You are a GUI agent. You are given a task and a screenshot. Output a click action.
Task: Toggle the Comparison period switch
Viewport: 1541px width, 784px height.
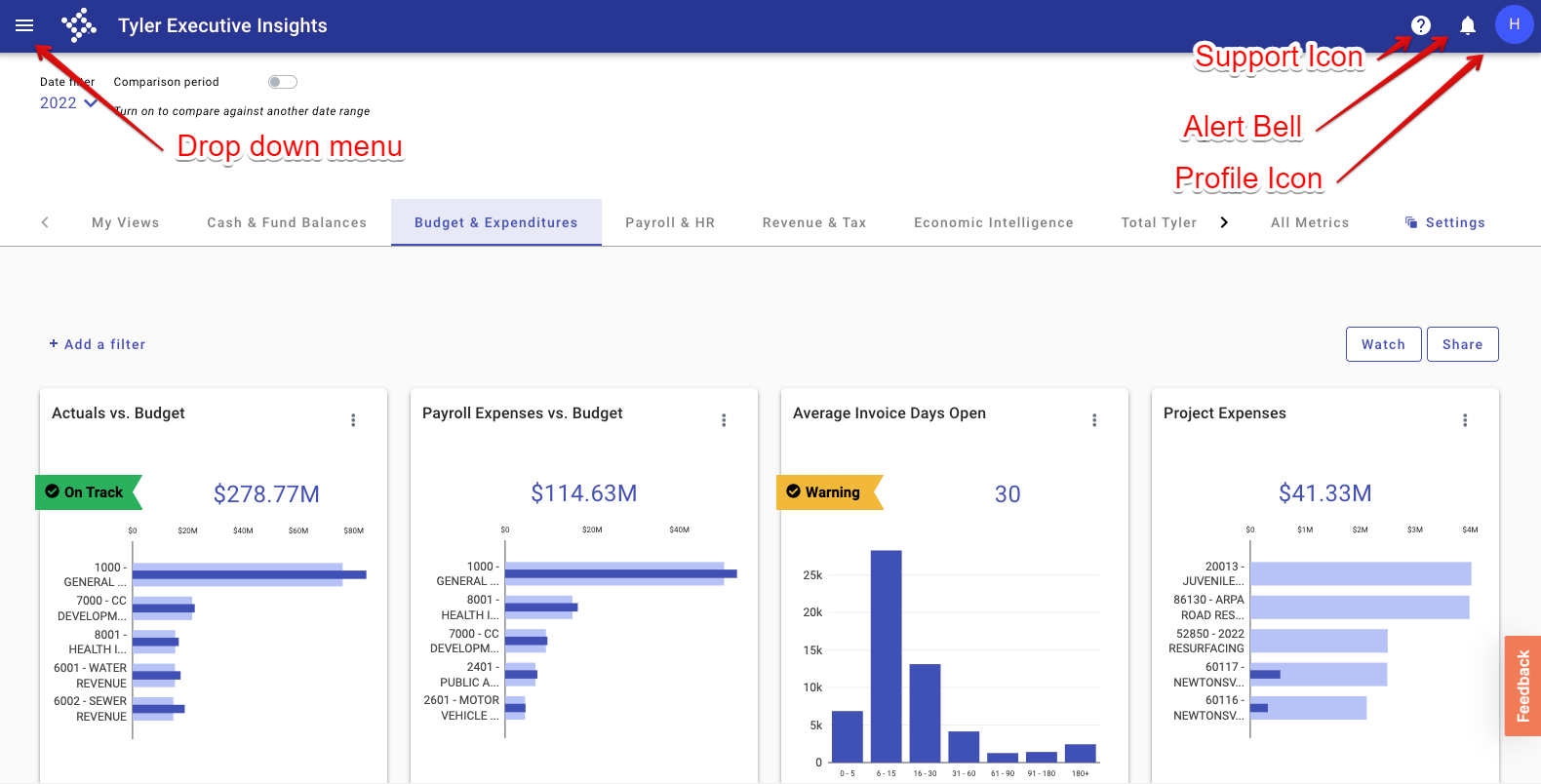point(283,82)
